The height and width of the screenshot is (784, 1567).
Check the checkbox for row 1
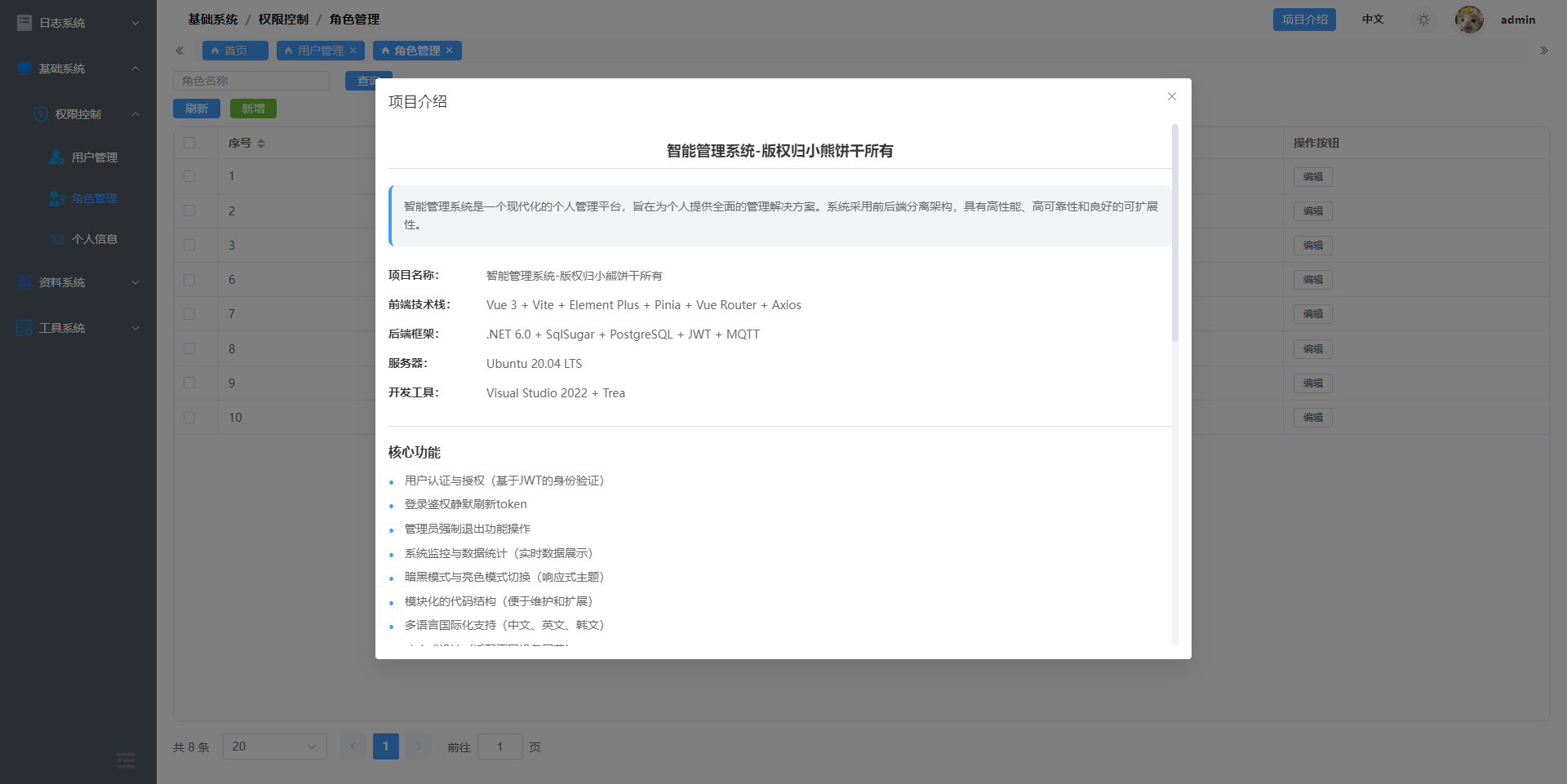[189, 176]
